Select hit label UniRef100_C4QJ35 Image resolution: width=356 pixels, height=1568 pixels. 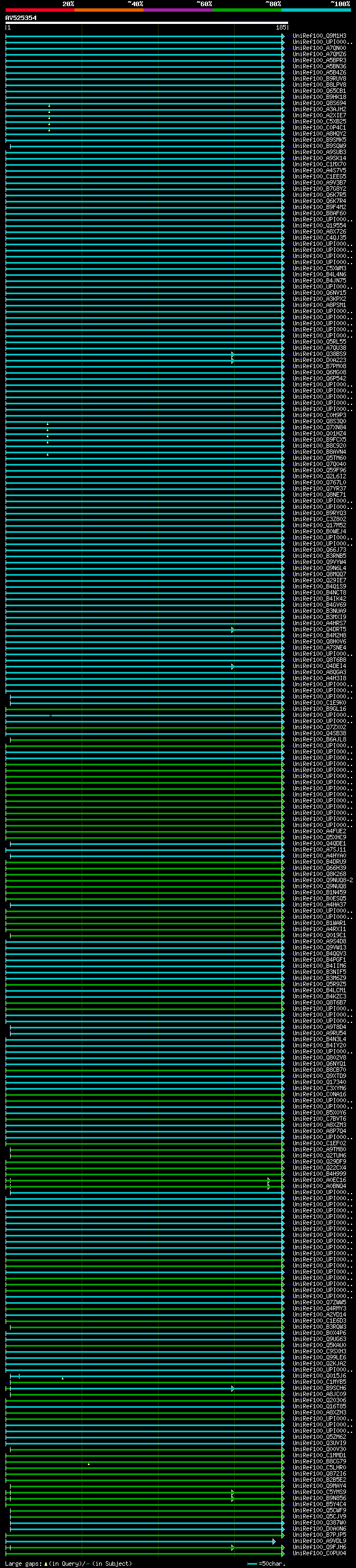click(x=319, y=238)
